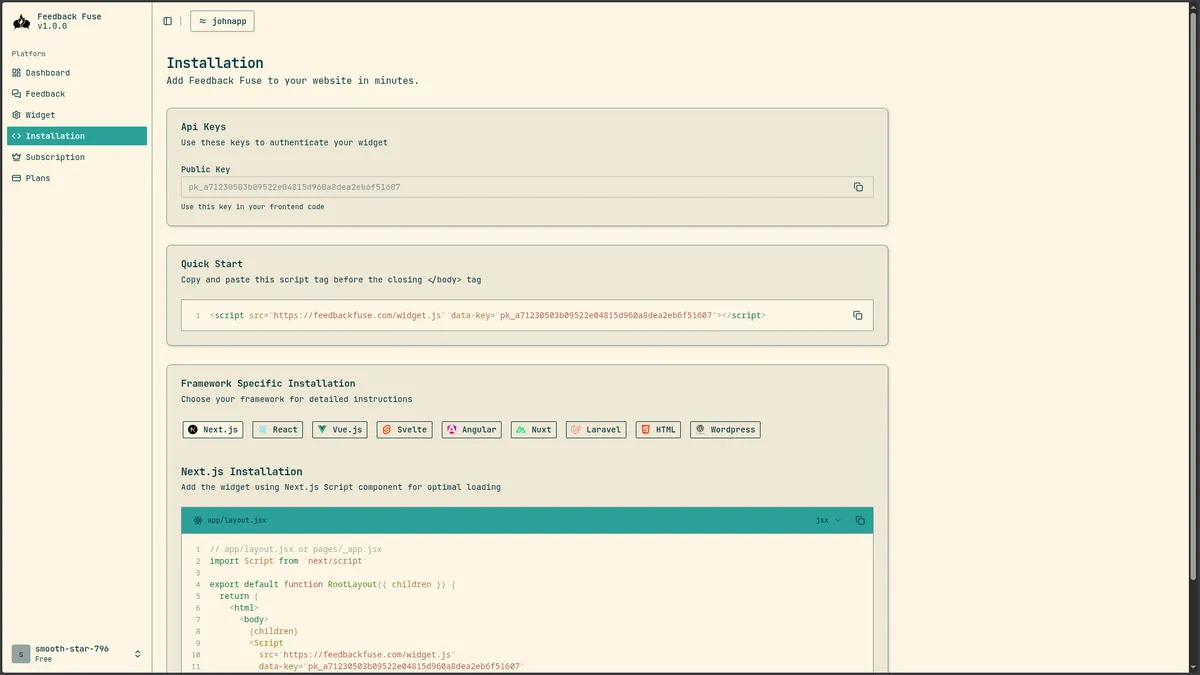1200x675 pixels.
Task: Select the Vue.js framework tab
Action: point(340,430)
